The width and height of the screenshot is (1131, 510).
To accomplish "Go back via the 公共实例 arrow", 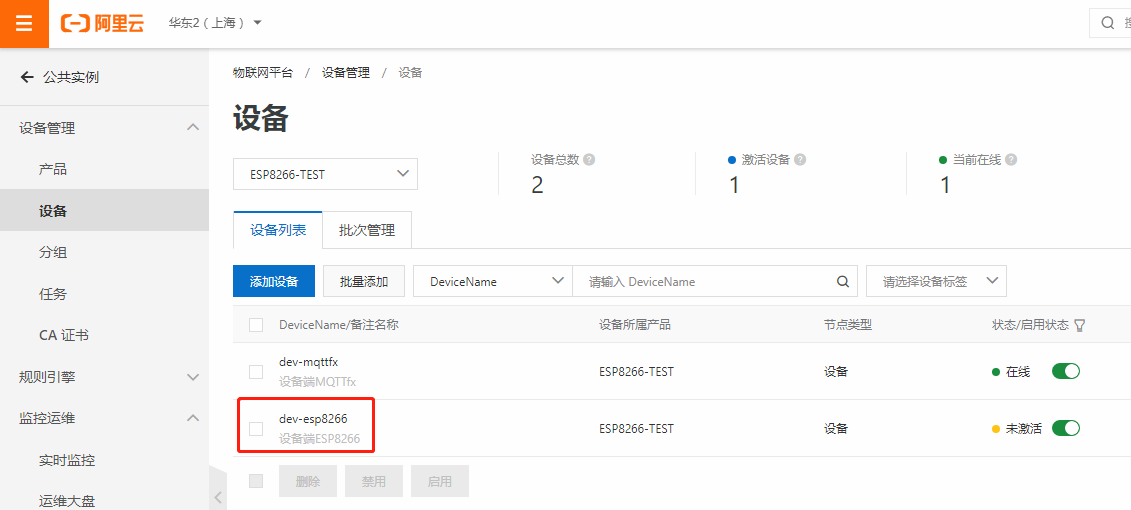I will [27, 77].
